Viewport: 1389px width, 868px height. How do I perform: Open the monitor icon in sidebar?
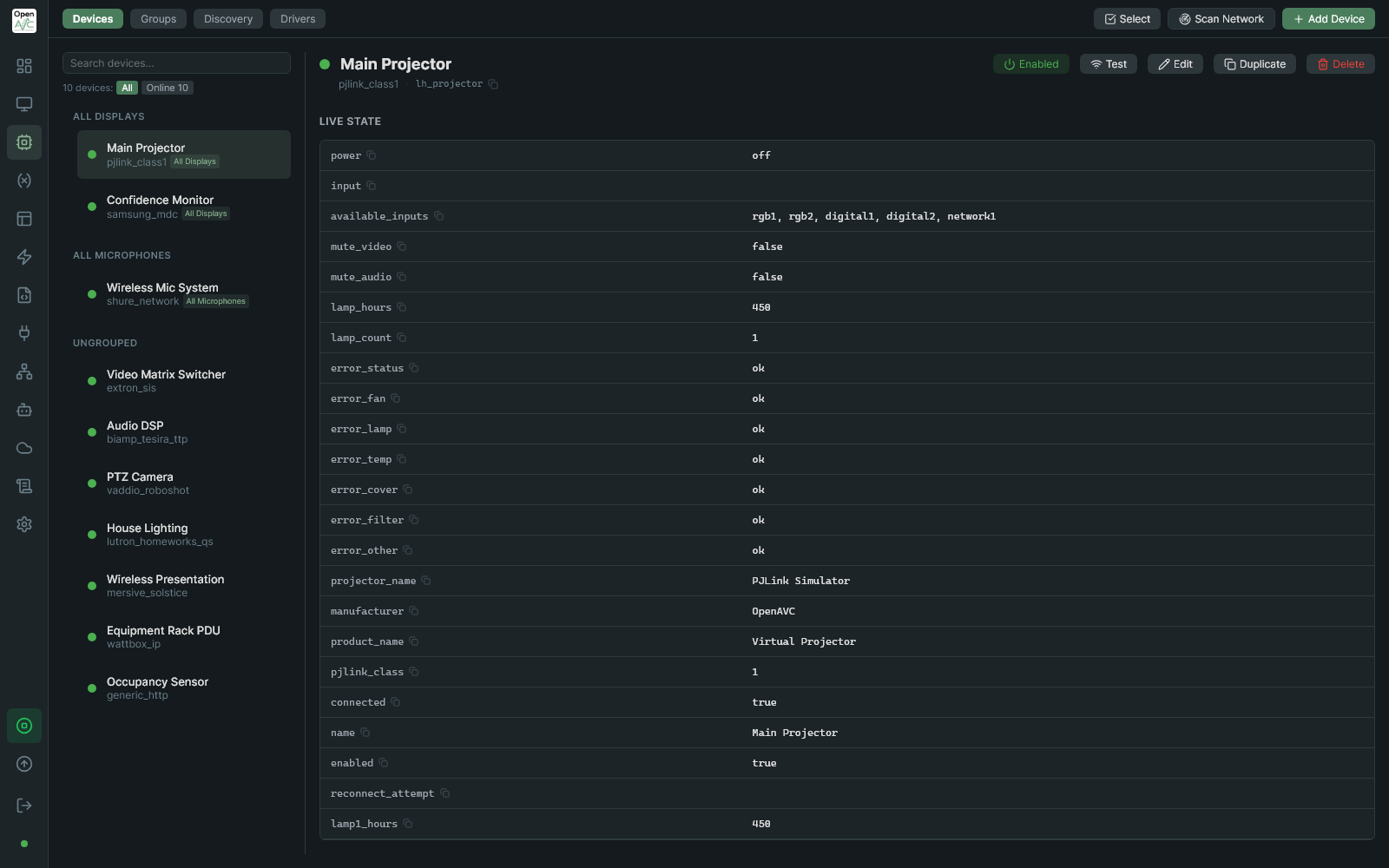[24, 104]
